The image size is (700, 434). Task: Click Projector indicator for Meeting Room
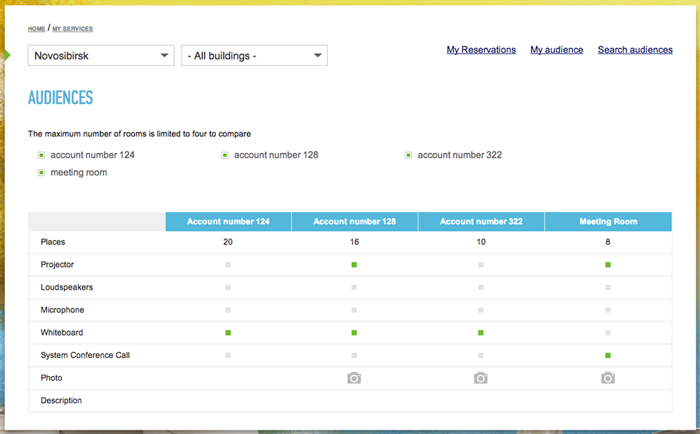coord(608,265)
